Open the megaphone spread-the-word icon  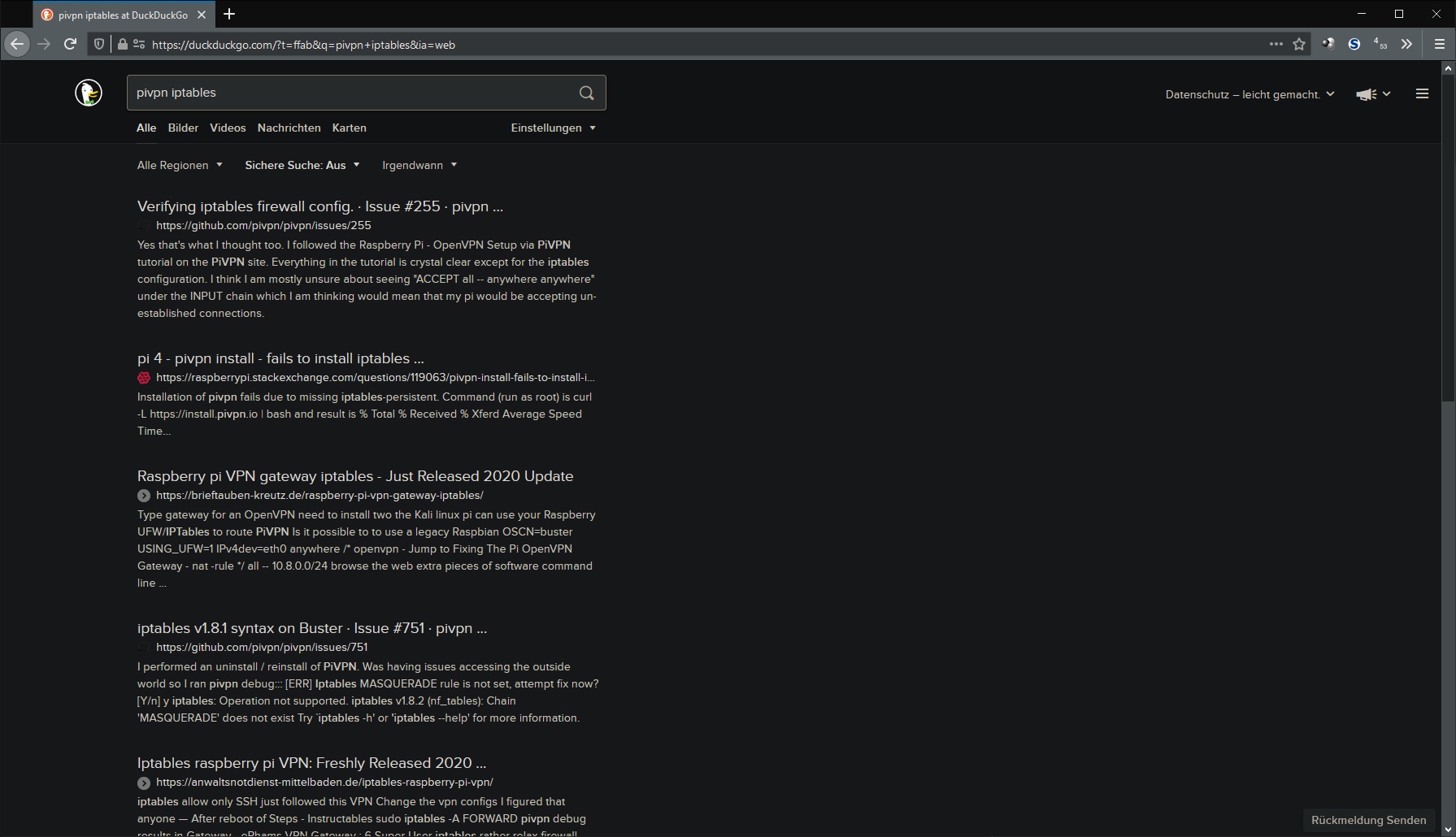pyautogui.click(x=1366, y=94)
